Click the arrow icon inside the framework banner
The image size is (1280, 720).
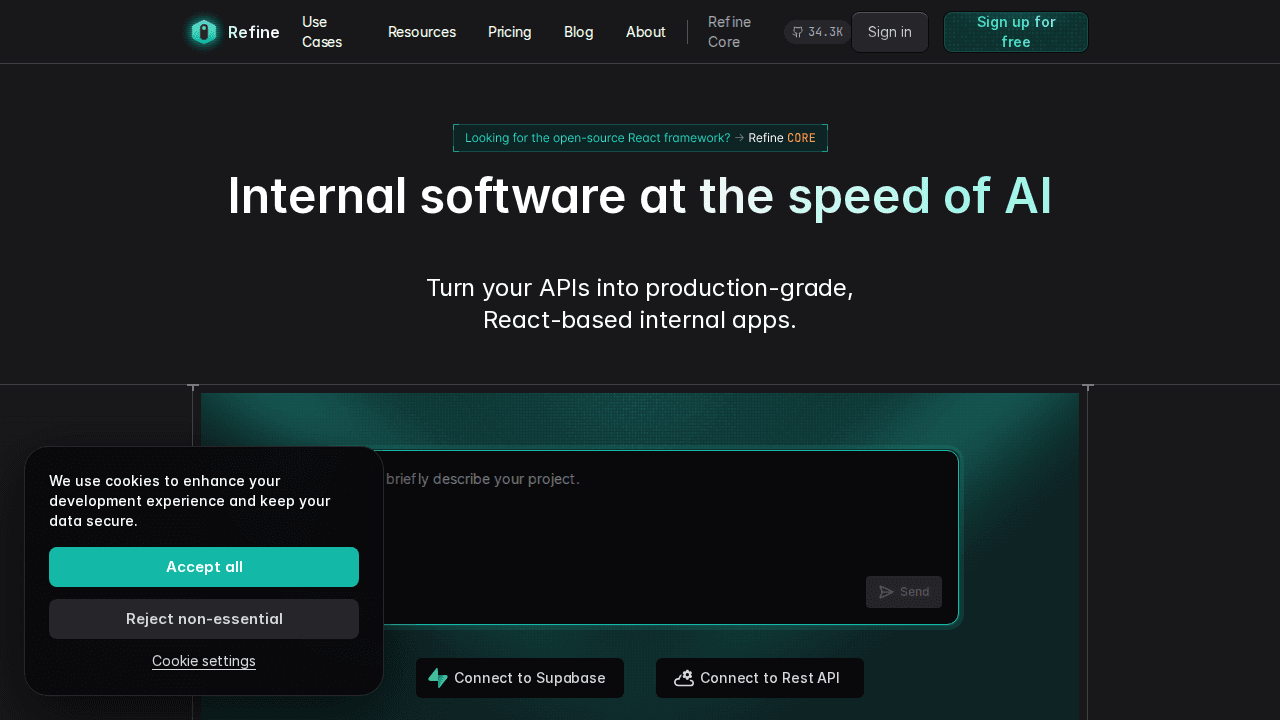[x=739, y=137]
